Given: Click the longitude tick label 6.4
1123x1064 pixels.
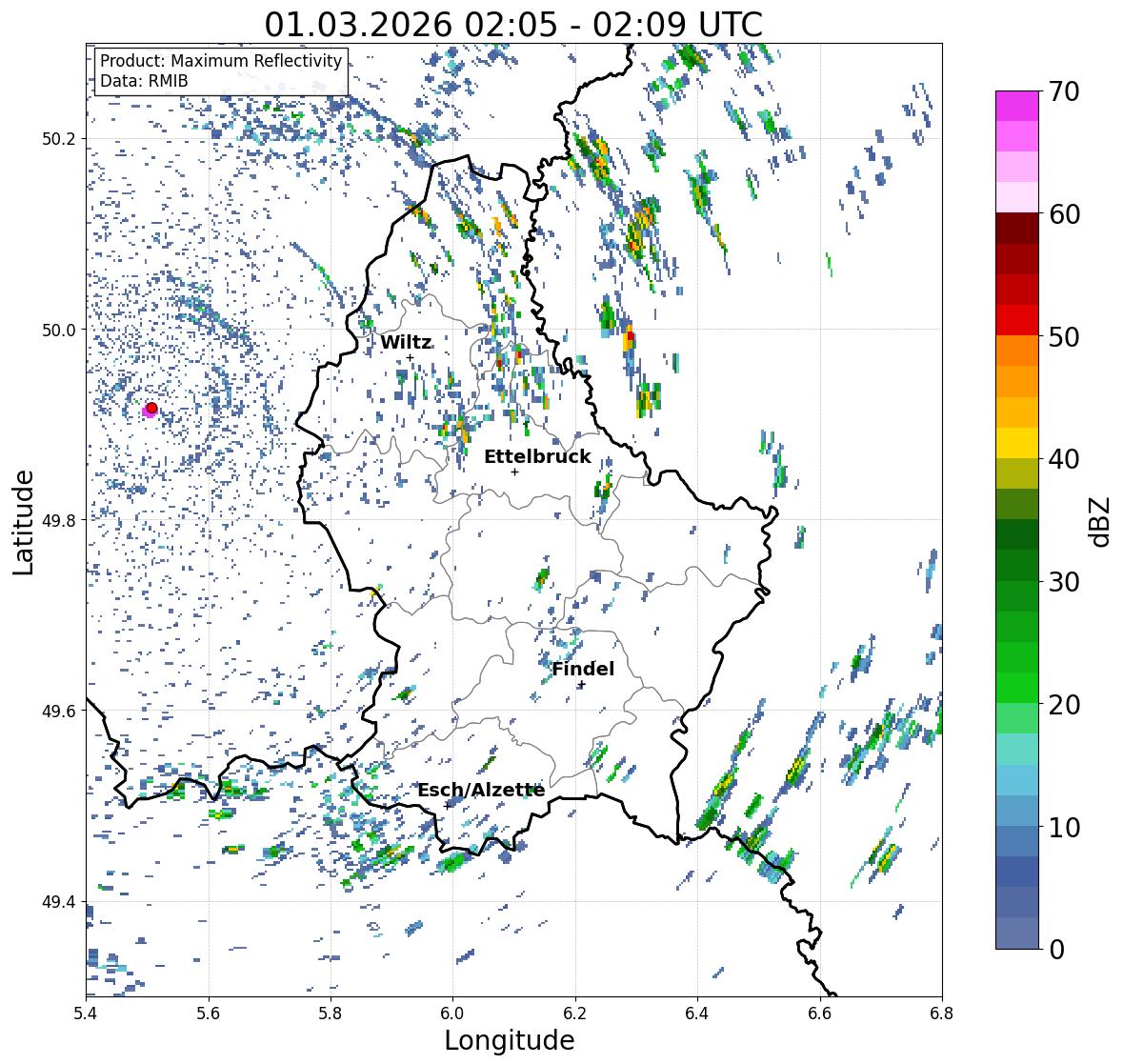Looking at the screenshot, I should [697, 1014].
